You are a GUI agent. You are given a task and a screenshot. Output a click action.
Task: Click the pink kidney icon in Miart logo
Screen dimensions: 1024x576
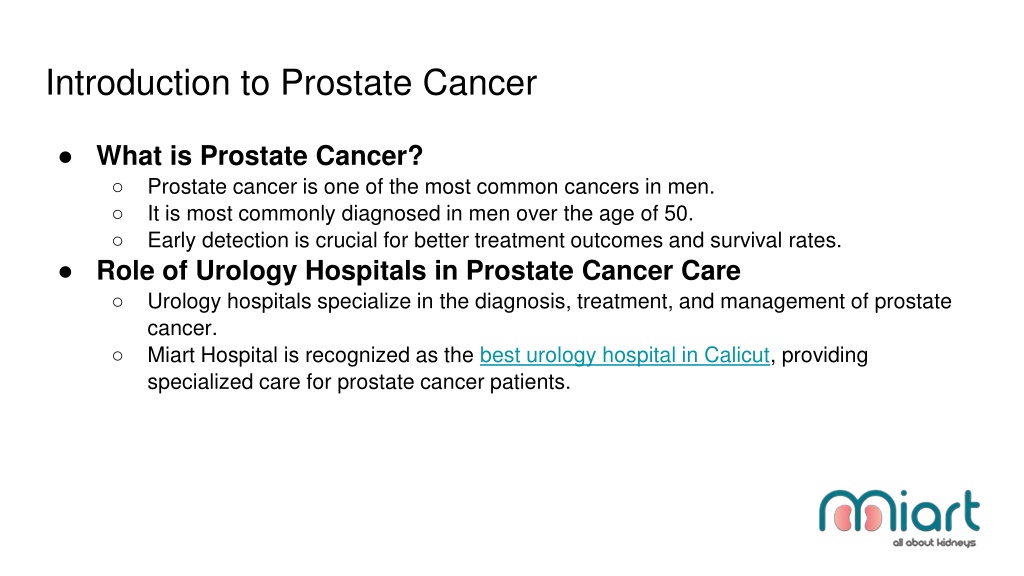pos(857,517)
